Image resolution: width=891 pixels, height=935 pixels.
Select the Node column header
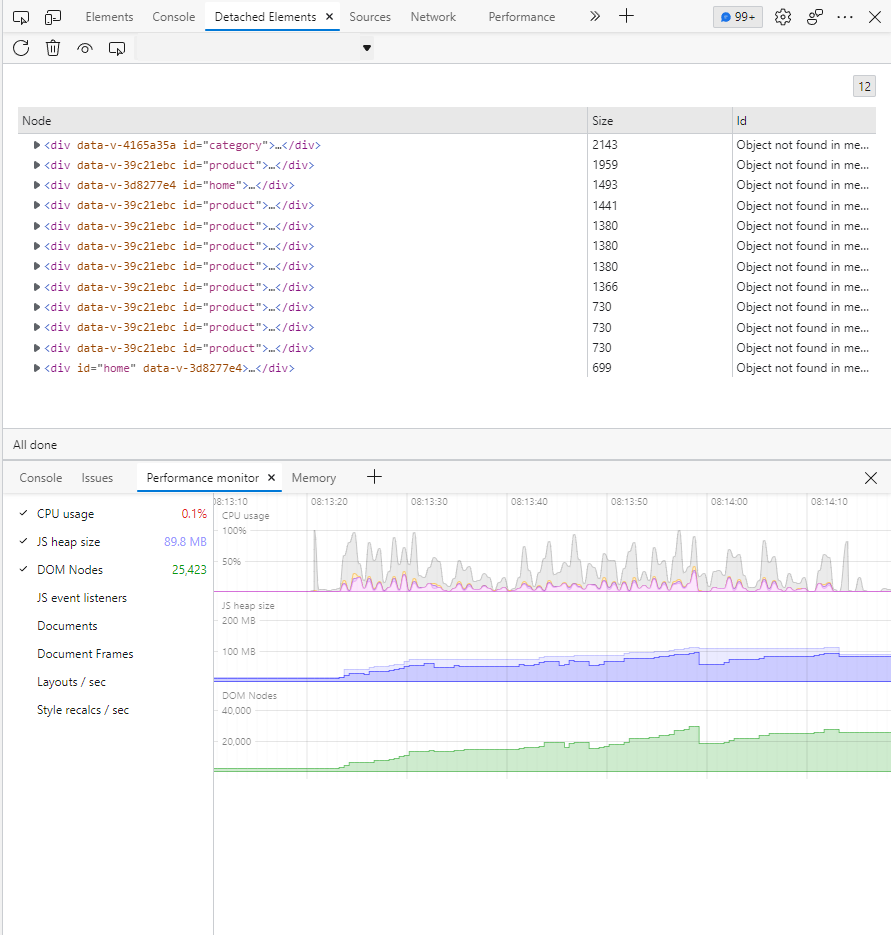point(36,120)
